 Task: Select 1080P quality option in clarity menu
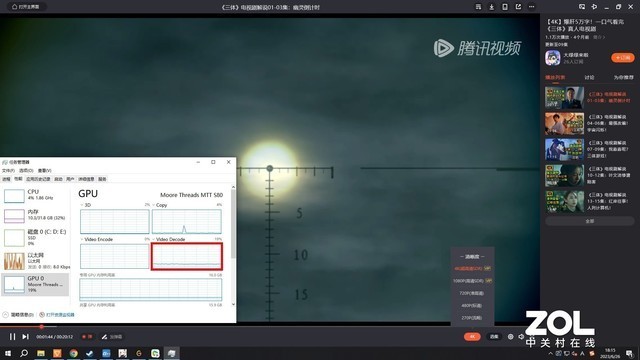472,281
